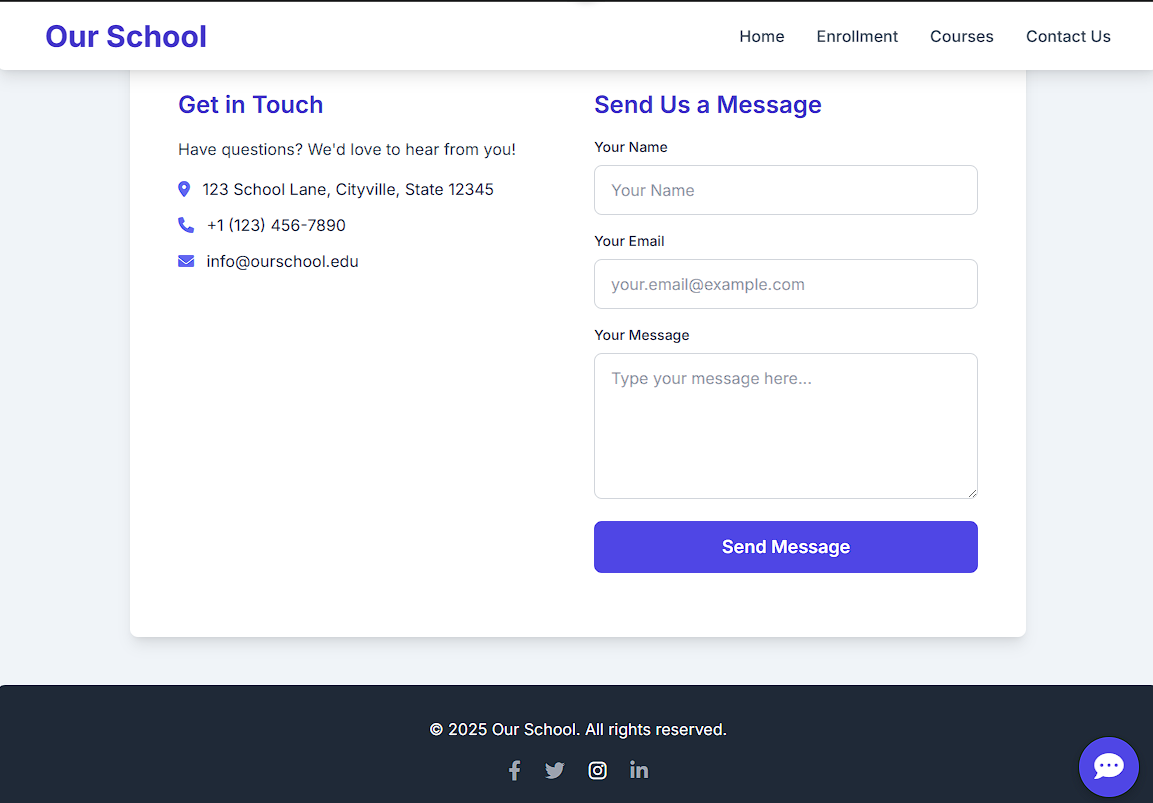Click the Our School logo title
1153x803 pixels.
point(126,36)
